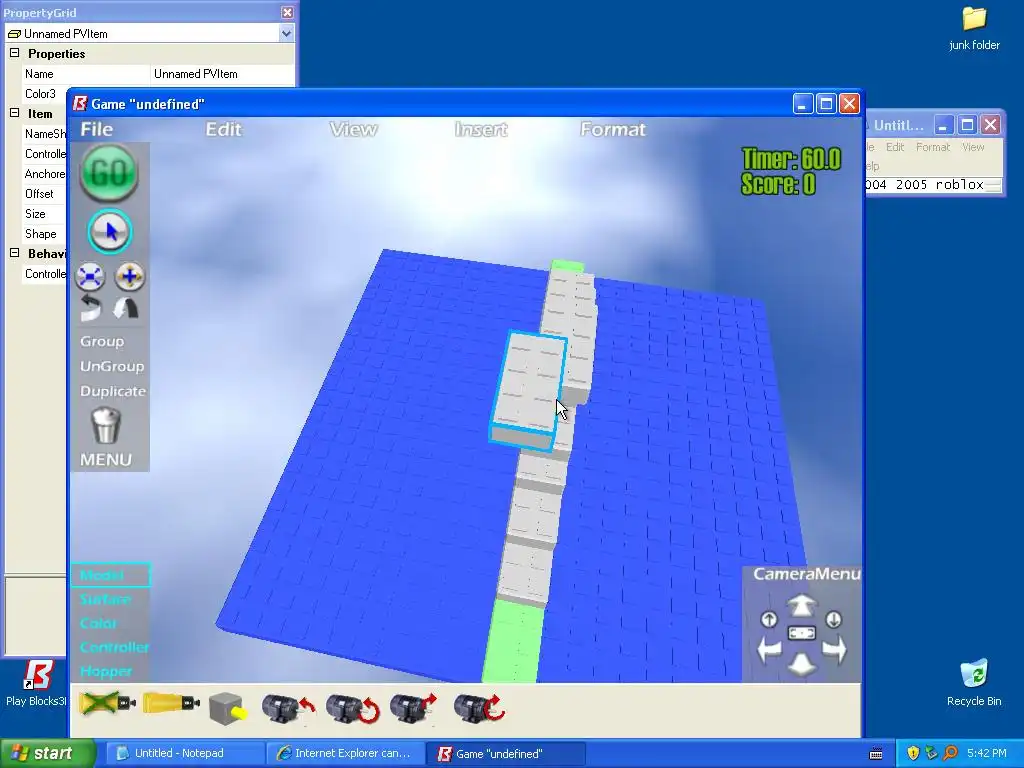
Task: Click the crossed-out yellow glue icon
Action: point(108,704)
